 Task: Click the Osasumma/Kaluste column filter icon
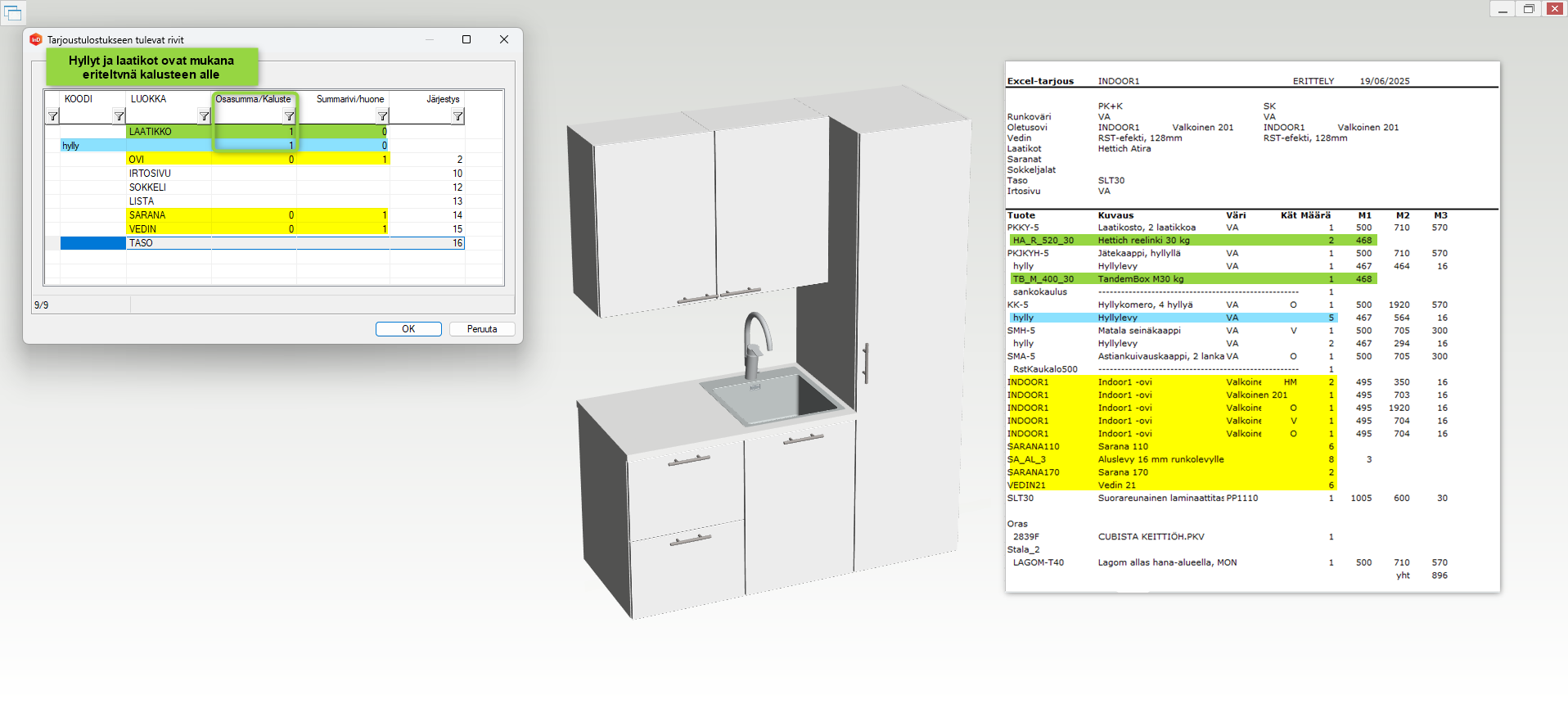(289, 116)
